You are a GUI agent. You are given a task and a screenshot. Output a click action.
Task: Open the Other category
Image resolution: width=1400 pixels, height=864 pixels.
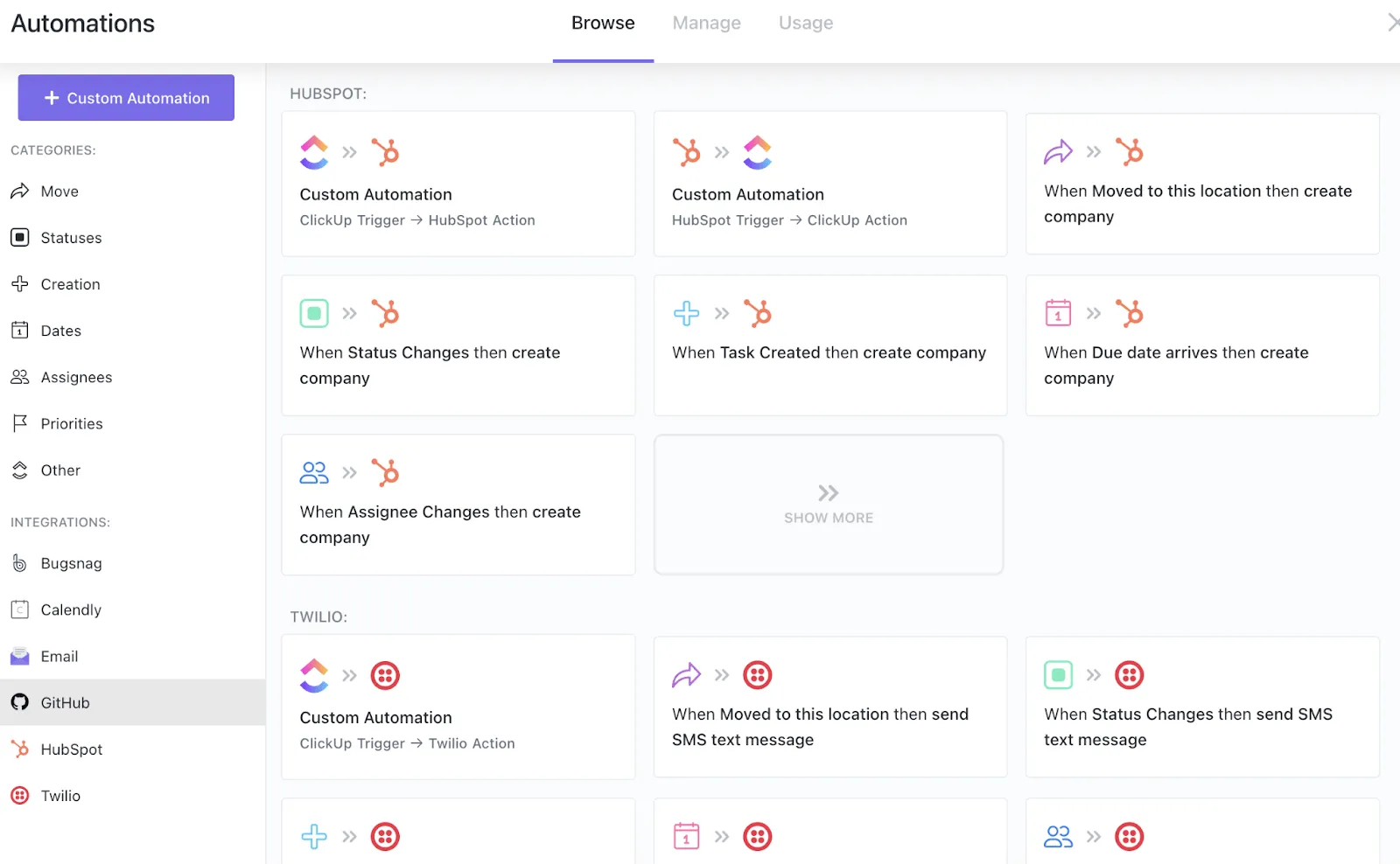click(x=132, y=470)
